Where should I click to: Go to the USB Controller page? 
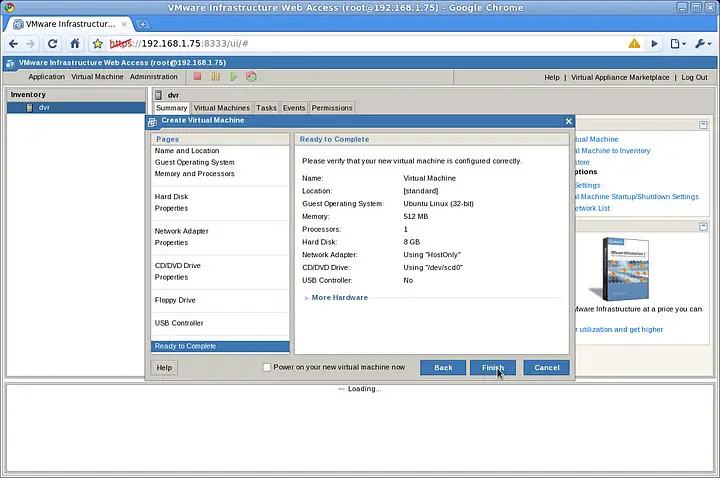(179, 323)
